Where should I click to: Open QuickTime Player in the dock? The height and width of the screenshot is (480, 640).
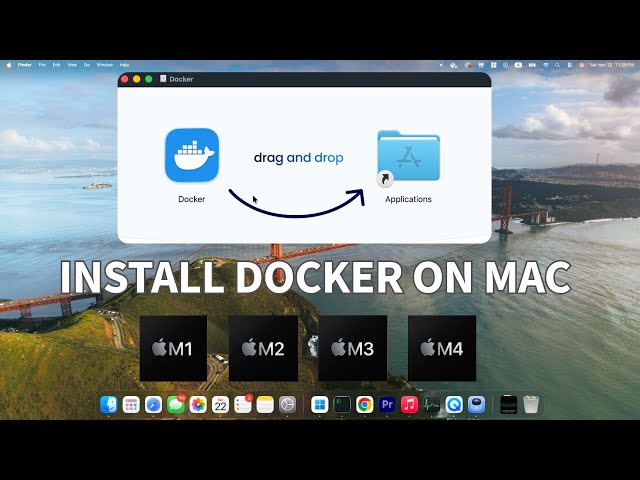(x=454, y=404)
